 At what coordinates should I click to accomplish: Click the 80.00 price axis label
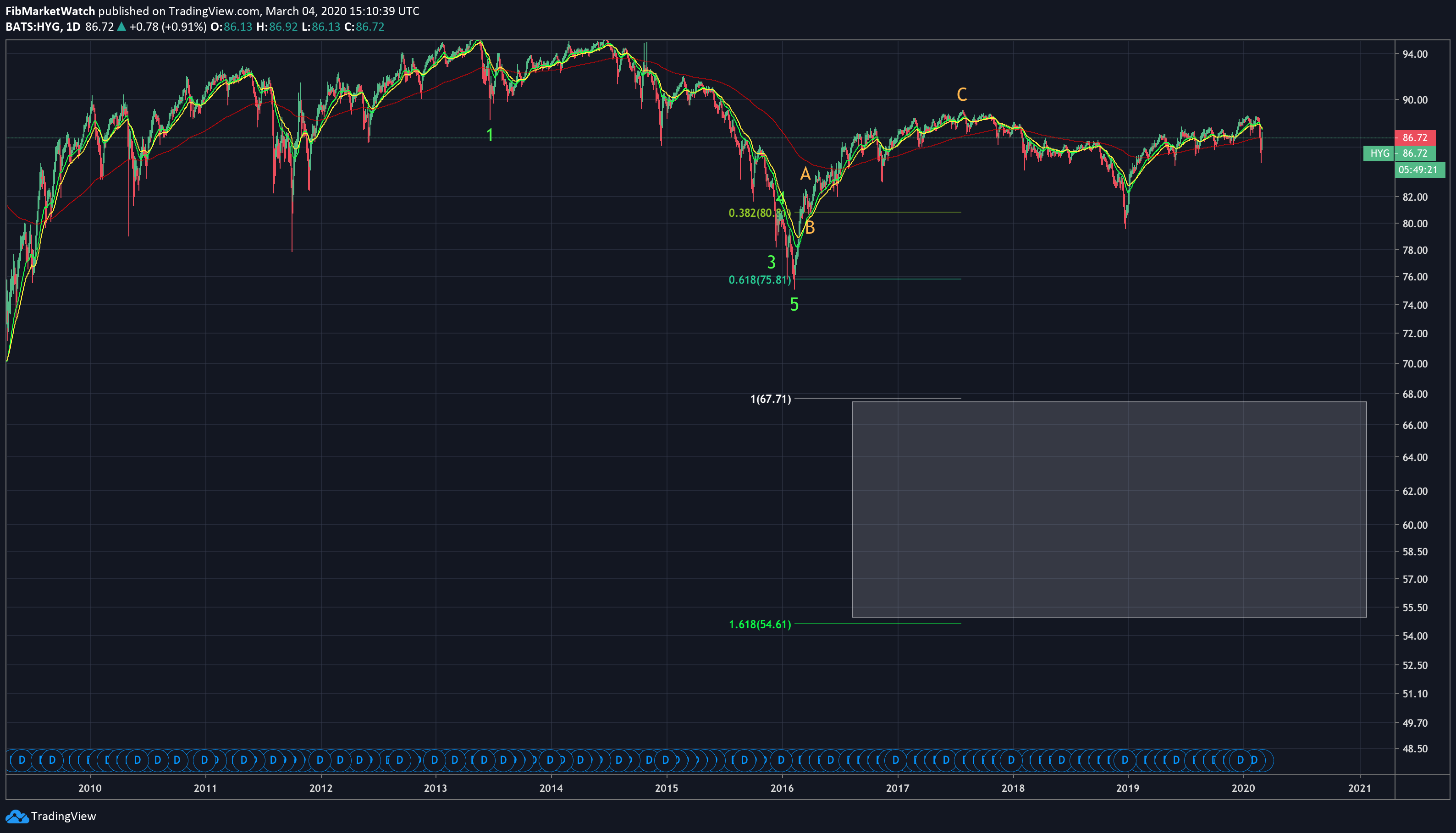pos(1415,224)
